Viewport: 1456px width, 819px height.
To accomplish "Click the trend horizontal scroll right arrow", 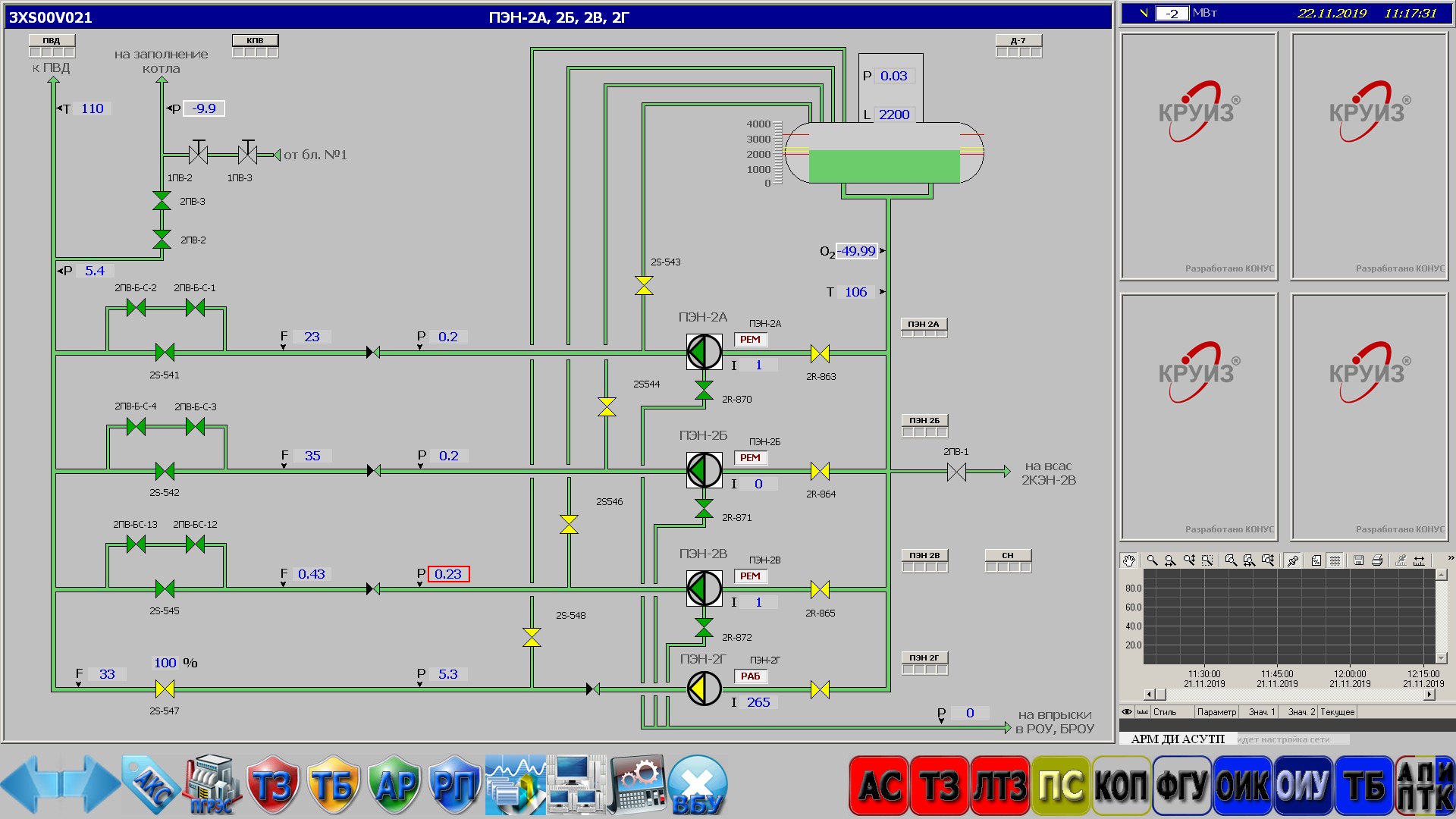I will click(x=1429, y=694).
